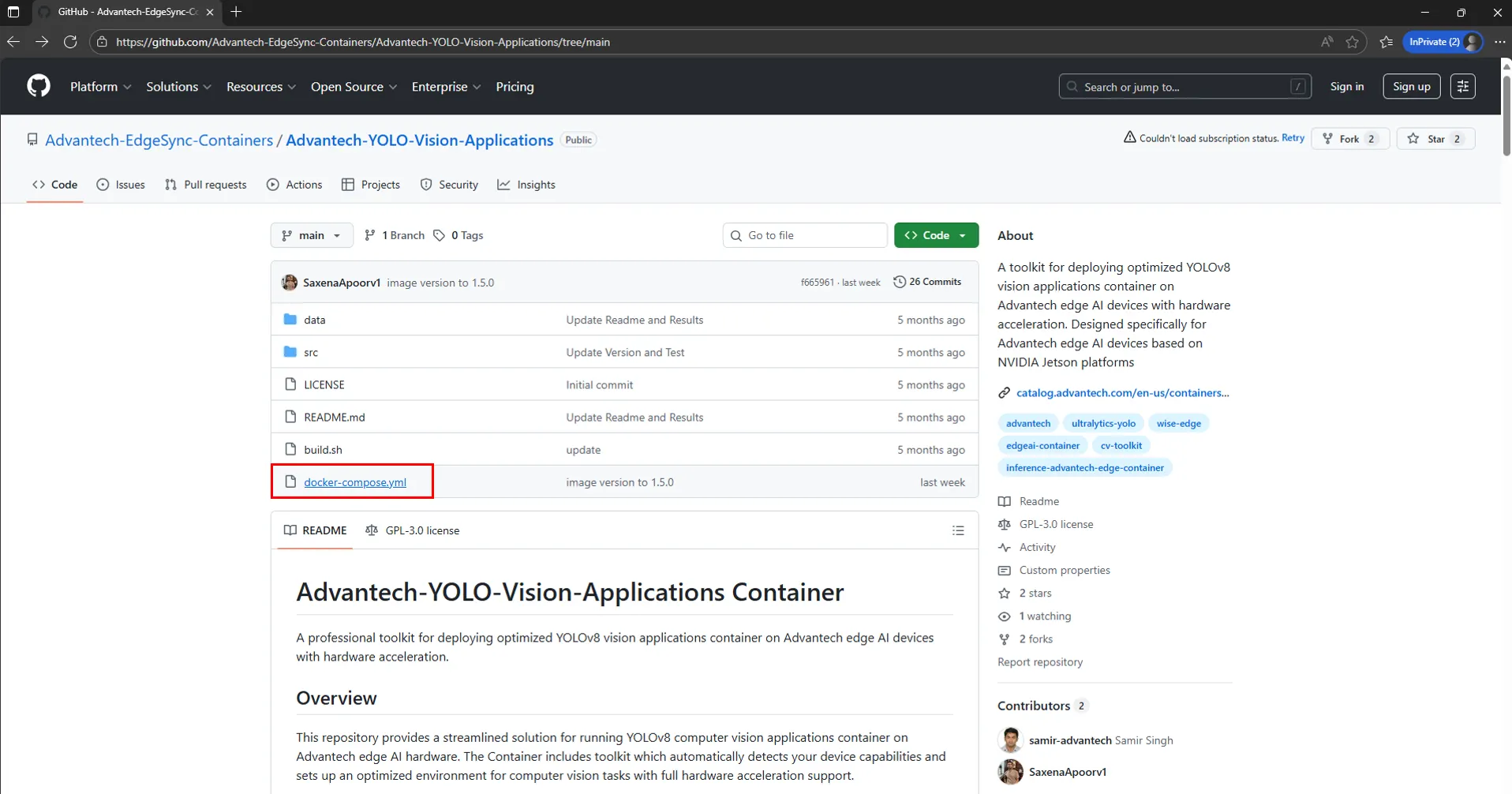Click the commits history clock icon
Screen dimensions: 1512x794
pyautogui.click(x=900, y=281)
